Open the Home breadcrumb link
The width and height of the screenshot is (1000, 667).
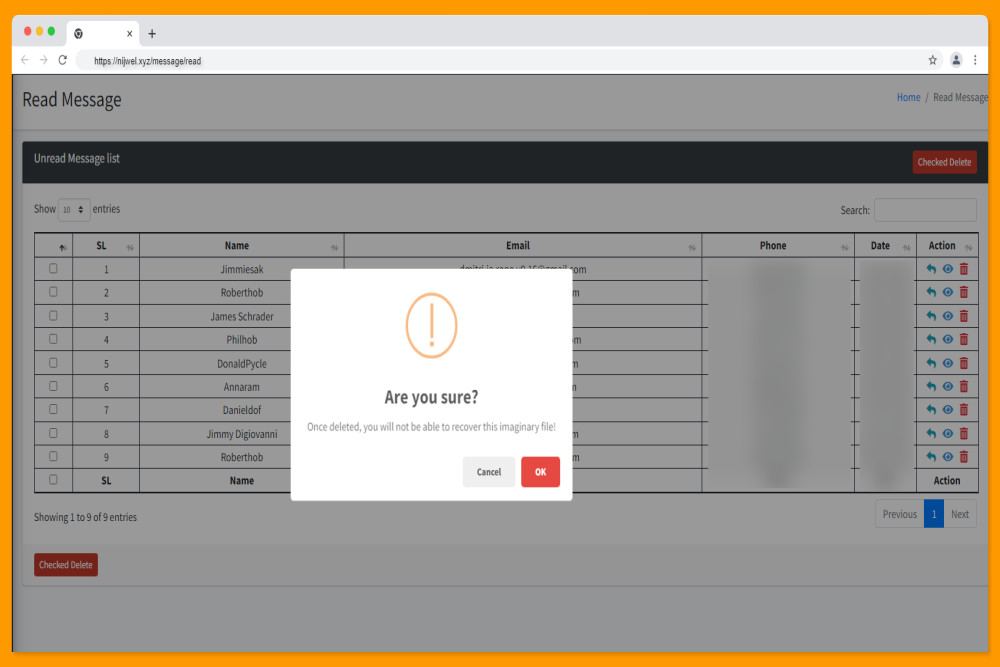tap(908, 98)
